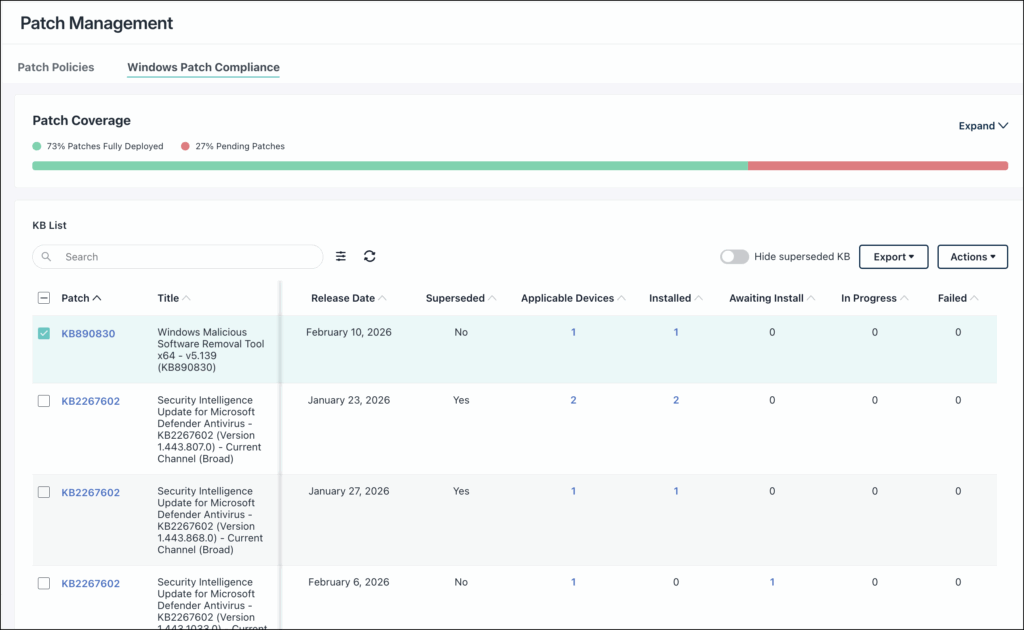Expand the Patch Coverage panel
This screenshot has width=1024, height=630.
[x=982, y=126]
